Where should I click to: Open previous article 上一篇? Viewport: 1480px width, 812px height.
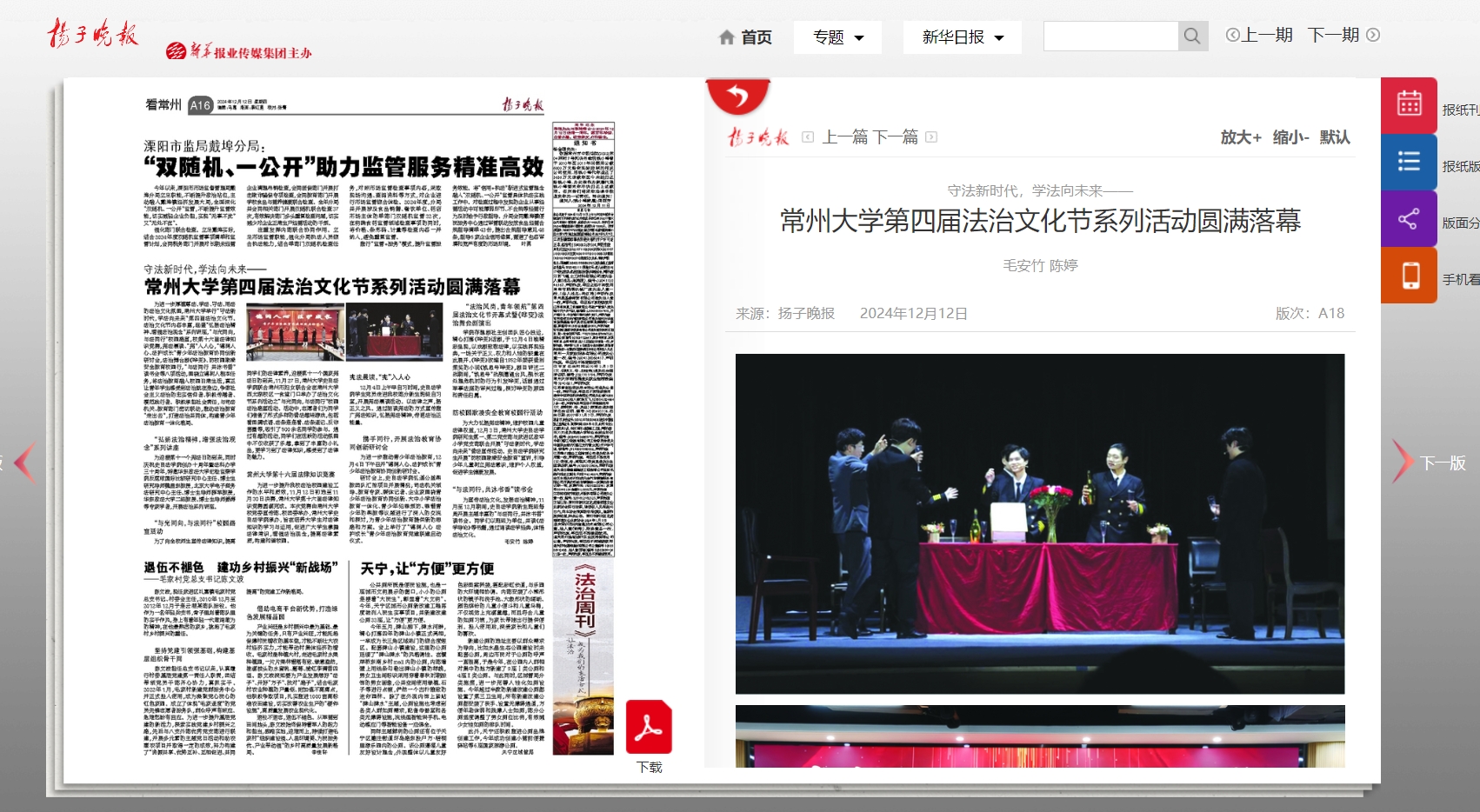click(844, 137)
